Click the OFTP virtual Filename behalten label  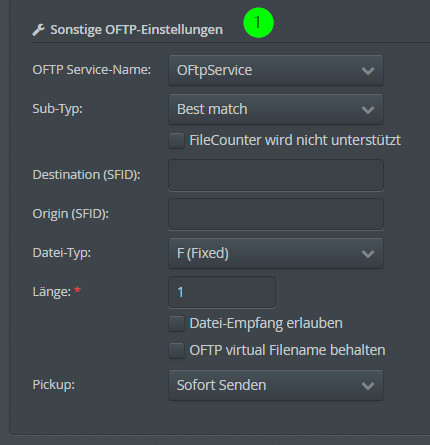coord(287,350)
